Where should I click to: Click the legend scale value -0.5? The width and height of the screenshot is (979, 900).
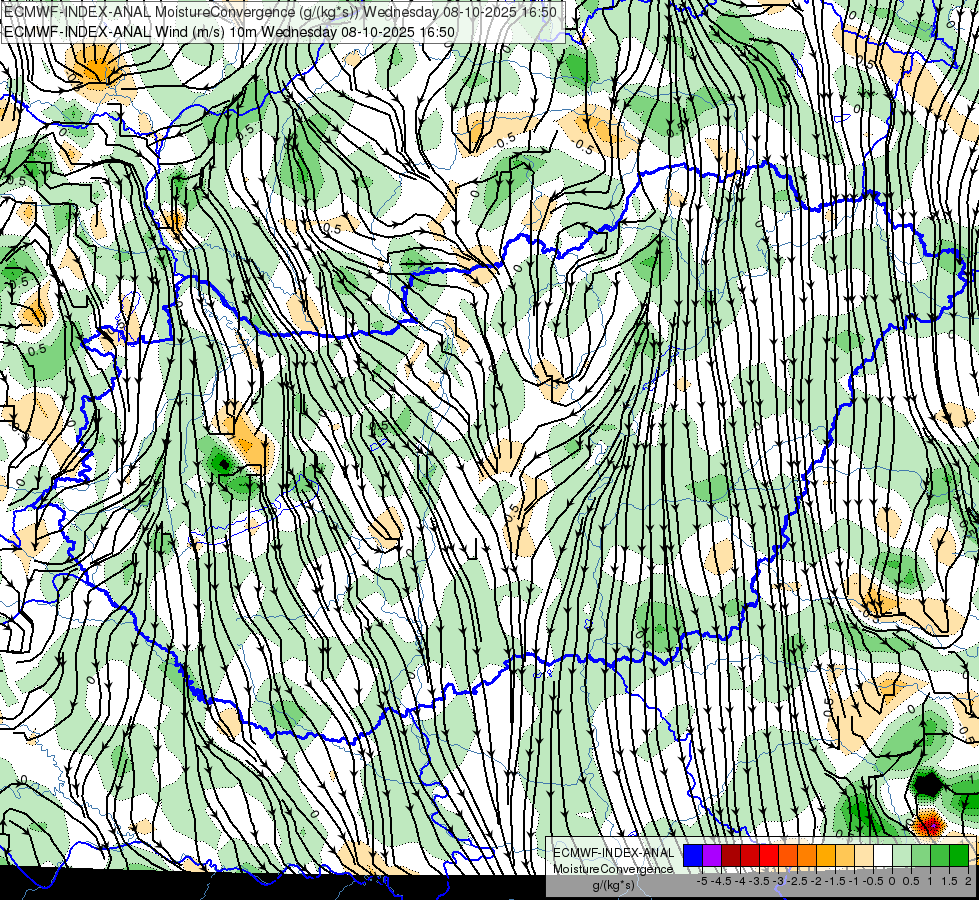coord(873,881)
